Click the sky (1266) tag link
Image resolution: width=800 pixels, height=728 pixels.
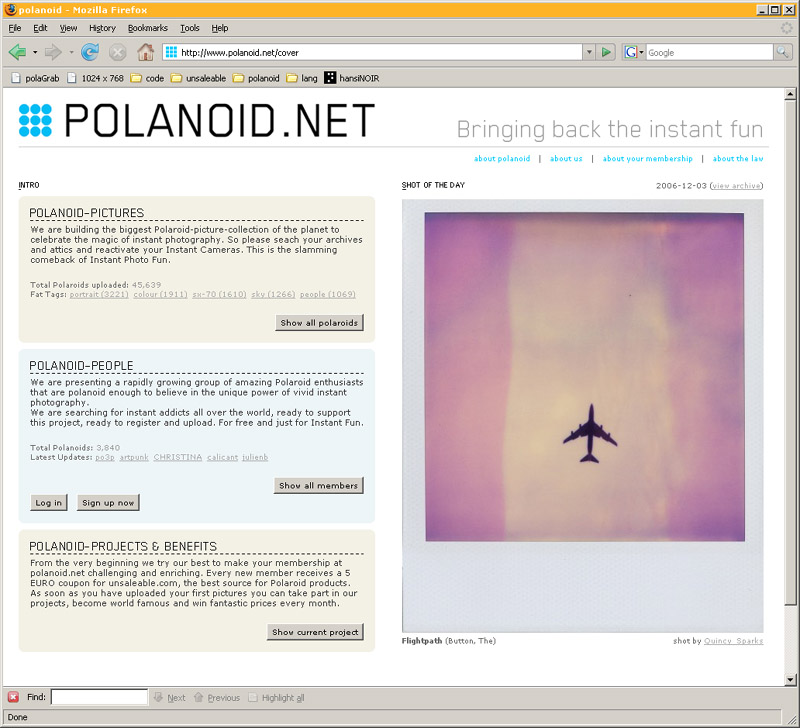[x=273, y=294]
